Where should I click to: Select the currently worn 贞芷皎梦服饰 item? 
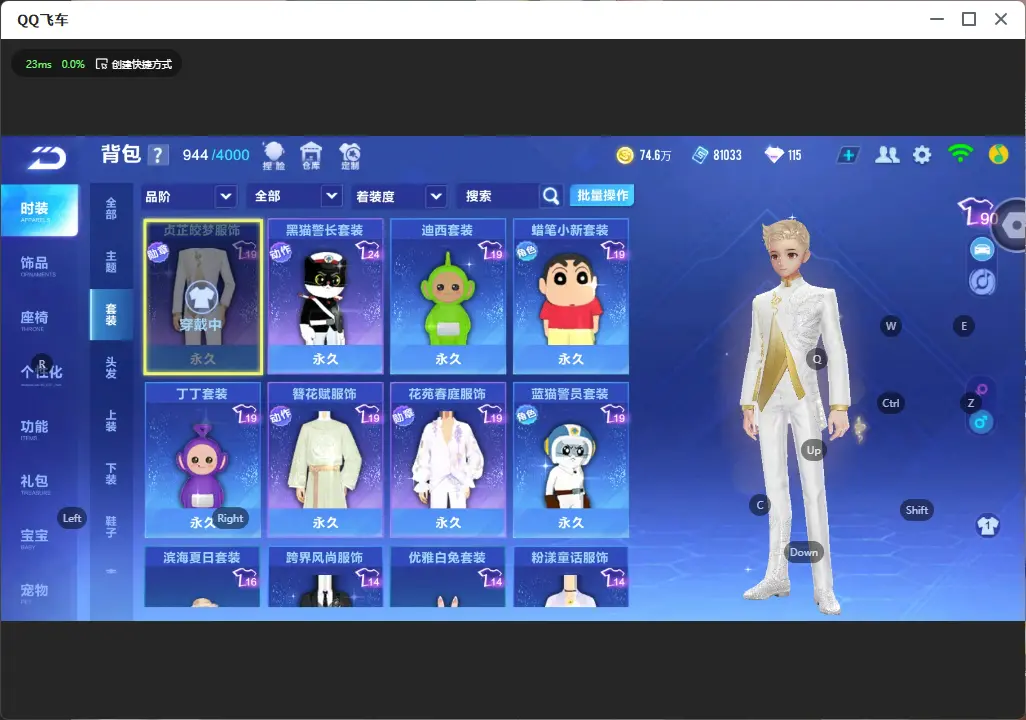203,297
